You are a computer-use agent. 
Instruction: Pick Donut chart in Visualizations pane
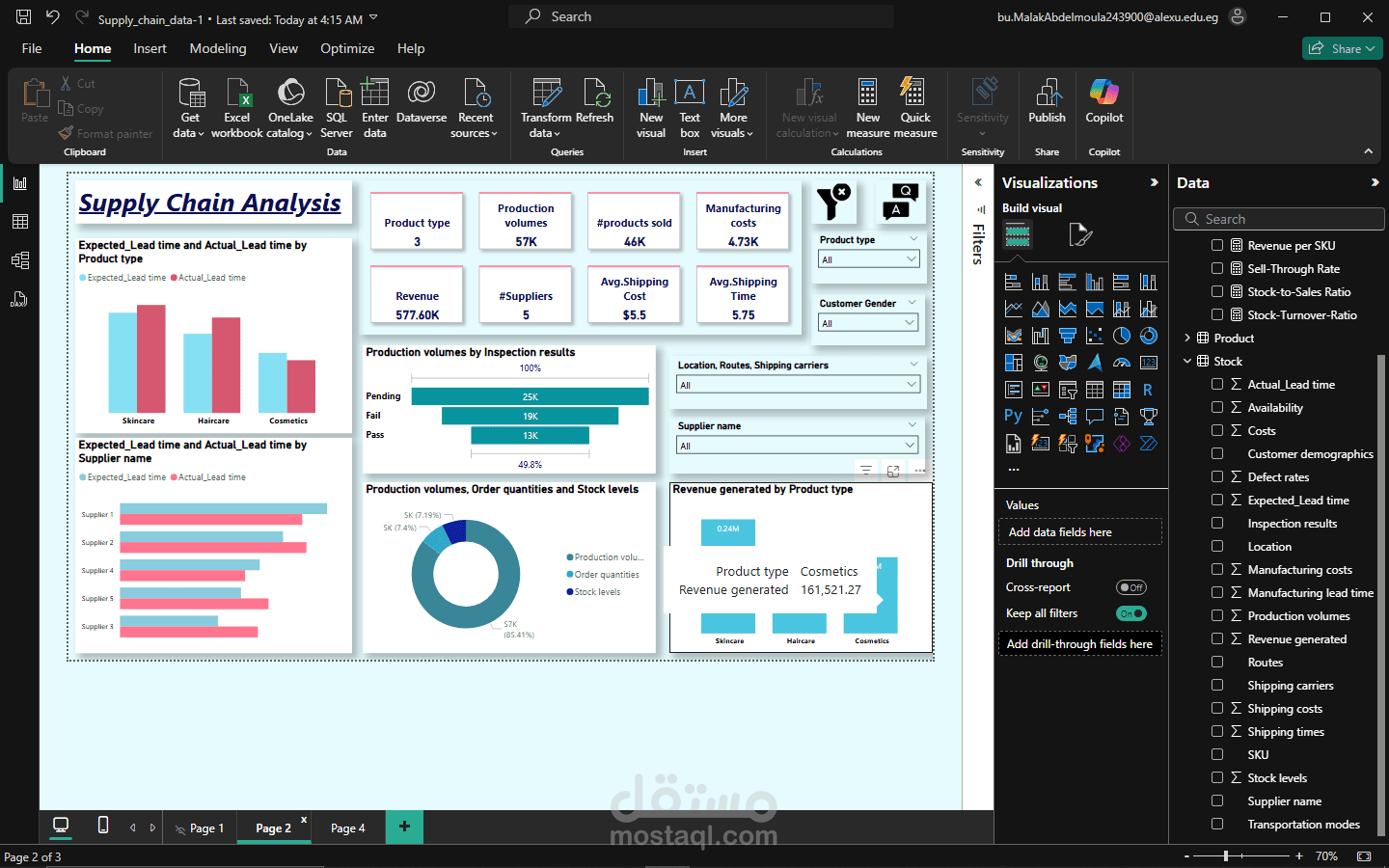(x=1149, y=336)
